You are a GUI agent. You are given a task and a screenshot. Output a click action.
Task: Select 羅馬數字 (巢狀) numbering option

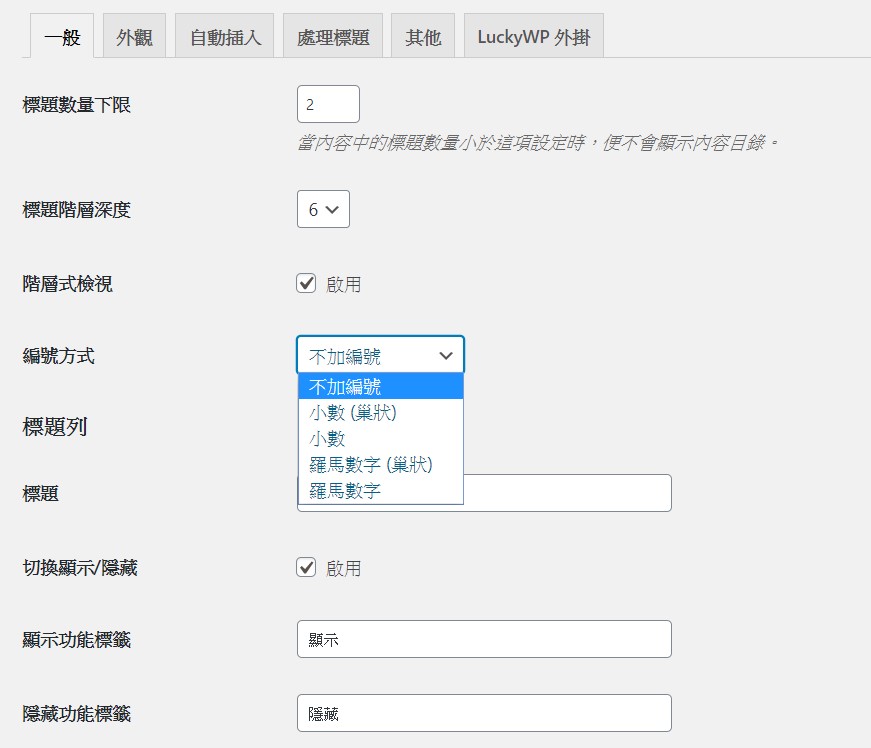point(381,464)
